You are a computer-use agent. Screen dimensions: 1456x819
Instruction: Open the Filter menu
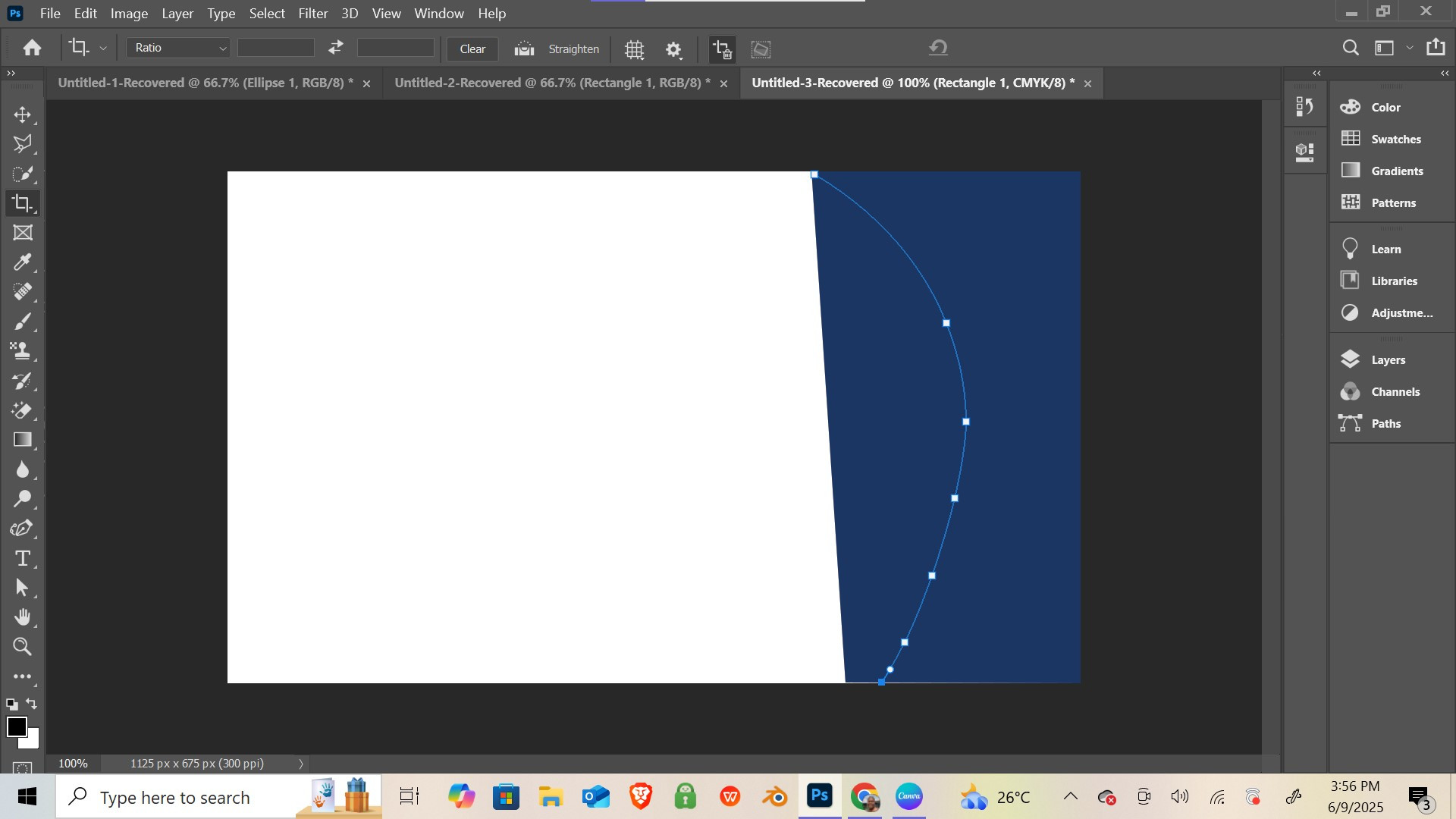tap(312, 14)
